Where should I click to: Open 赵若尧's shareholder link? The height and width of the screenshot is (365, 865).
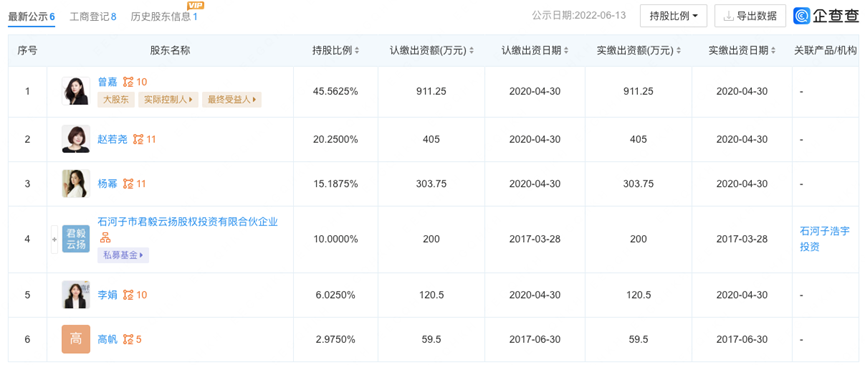[113, 139]
